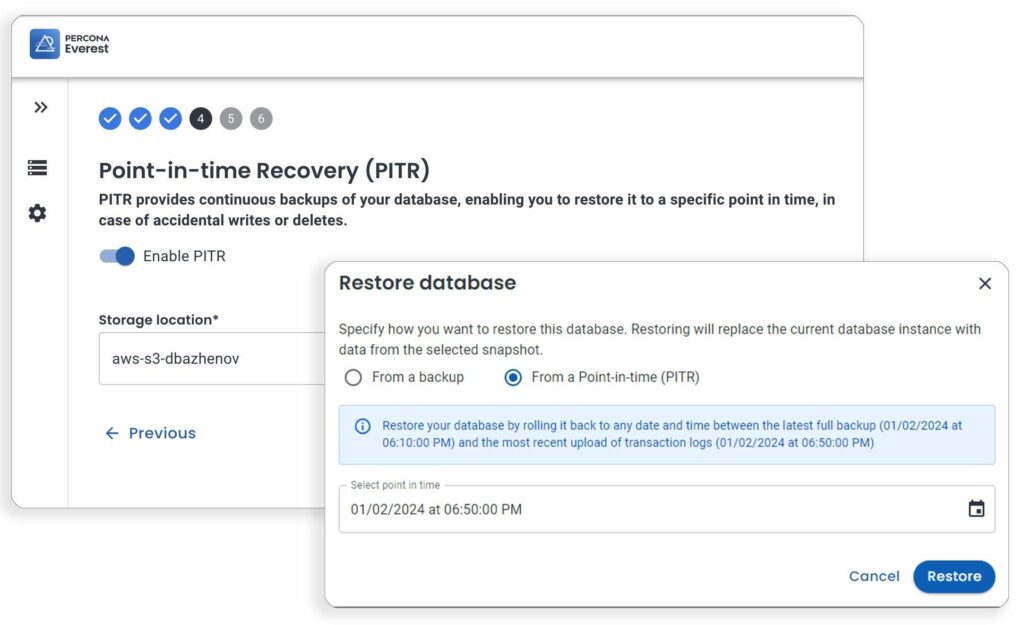Image resolution: width=1024 pixels, height=625 pixels.
Task: Go to completed step two checkmark
Action: [x=141, y=119]
